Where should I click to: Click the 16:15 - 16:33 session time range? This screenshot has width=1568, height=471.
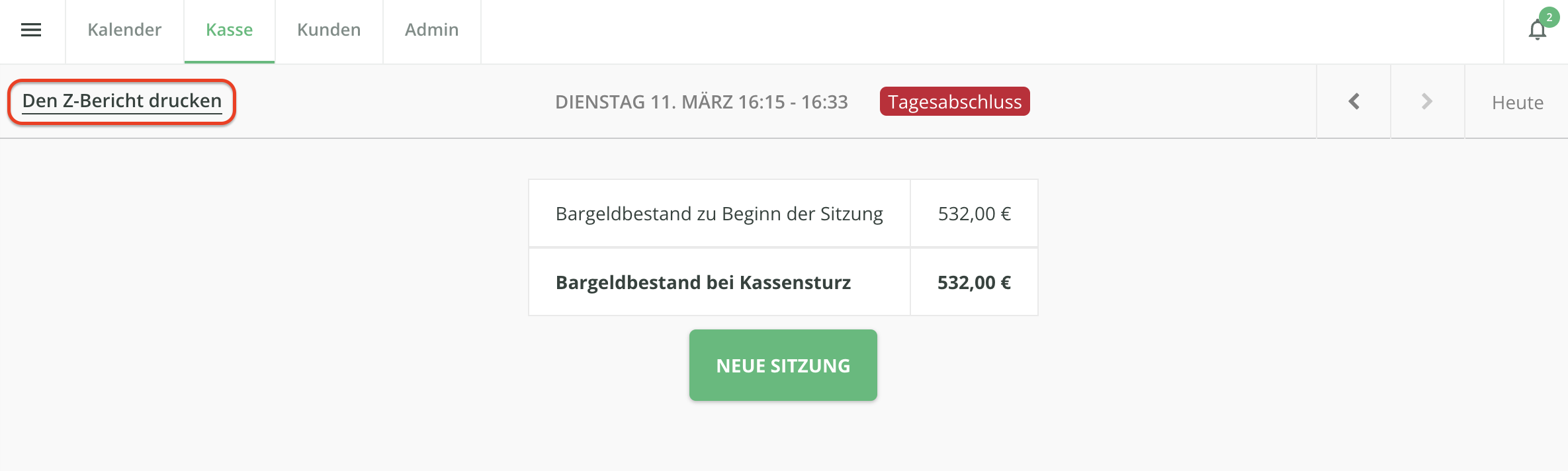click(793, 102)
